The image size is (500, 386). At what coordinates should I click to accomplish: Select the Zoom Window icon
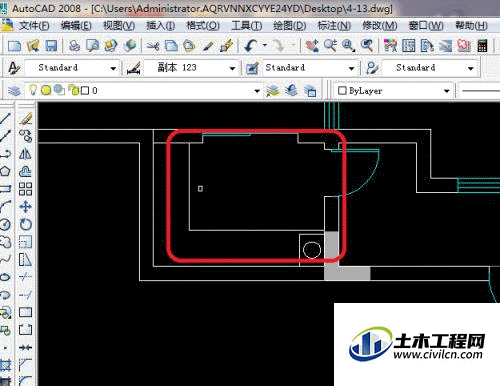coord(348,46)
